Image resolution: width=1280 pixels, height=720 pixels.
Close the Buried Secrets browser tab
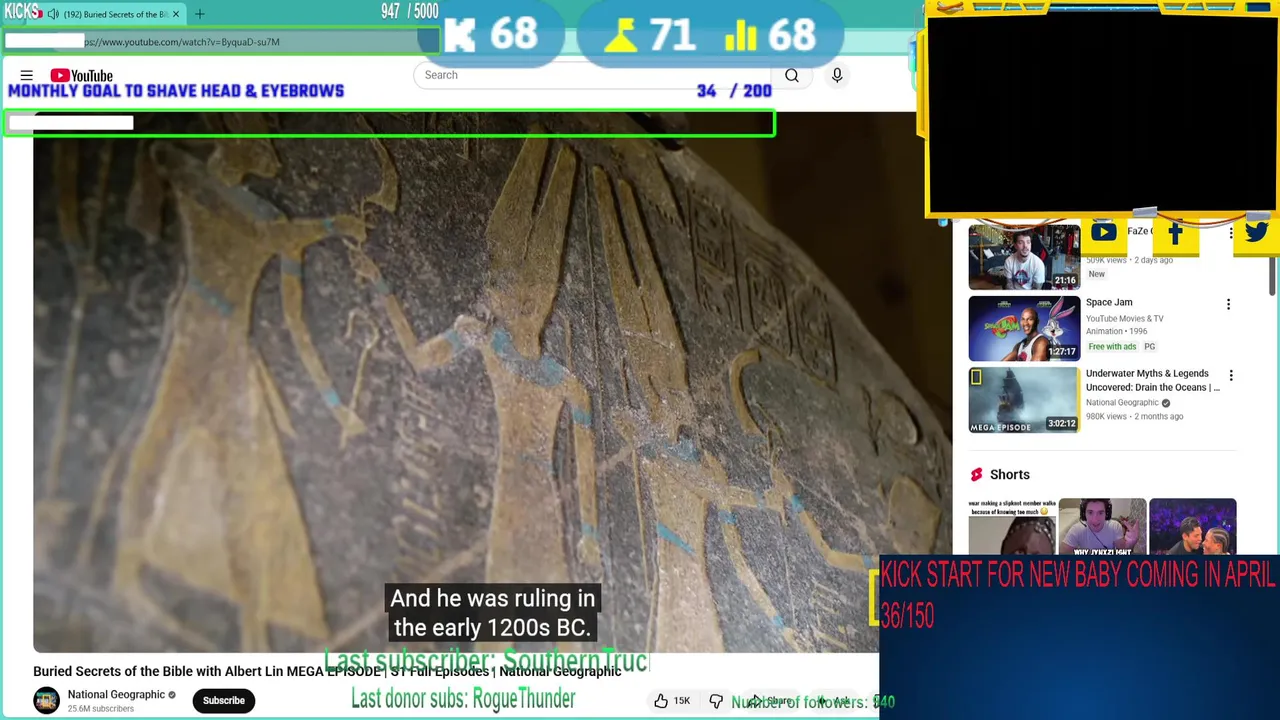tap(176, 14)
